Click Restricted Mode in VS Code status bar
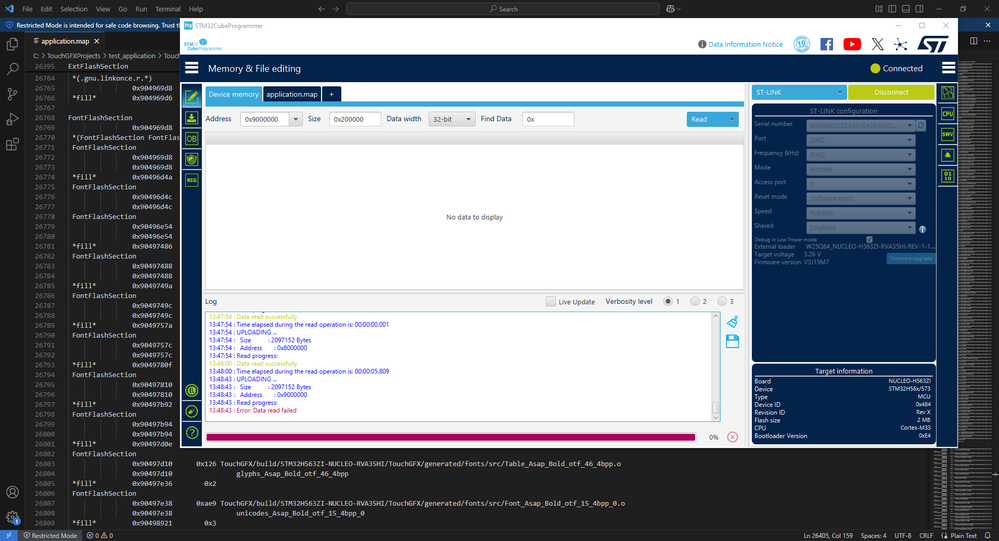Viewport: 999px width, 541px height. click(50, 535)
